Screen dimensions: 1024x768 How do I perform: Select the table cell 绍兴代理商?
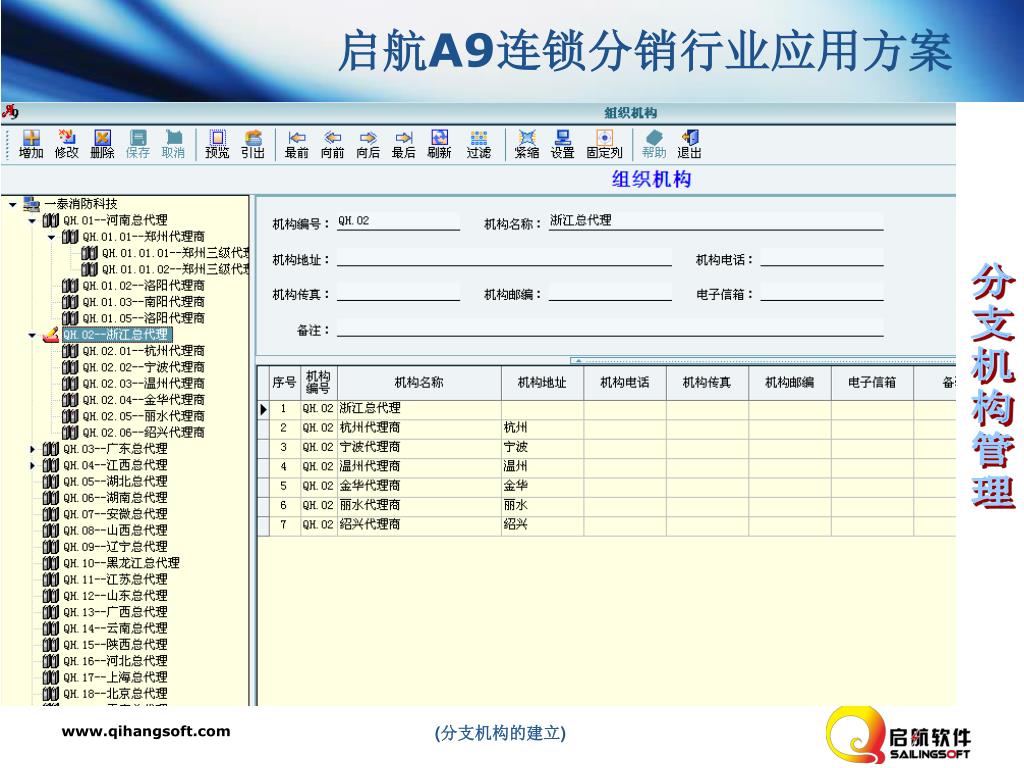tap(419, 524)
